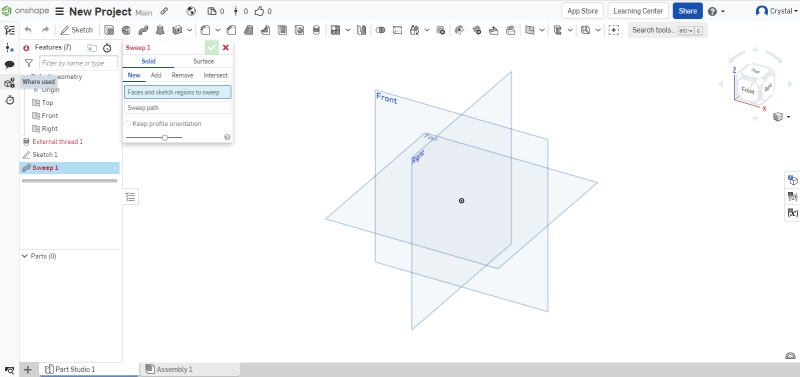
Task: Click the filter funnel icon in Features
Action: [29, 63]
